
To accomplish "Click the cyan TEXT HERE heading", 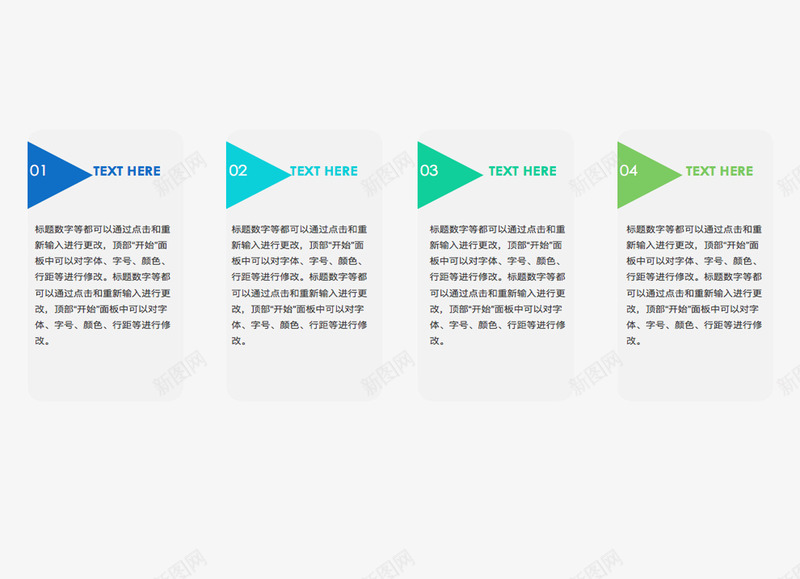I will [324, 171].
